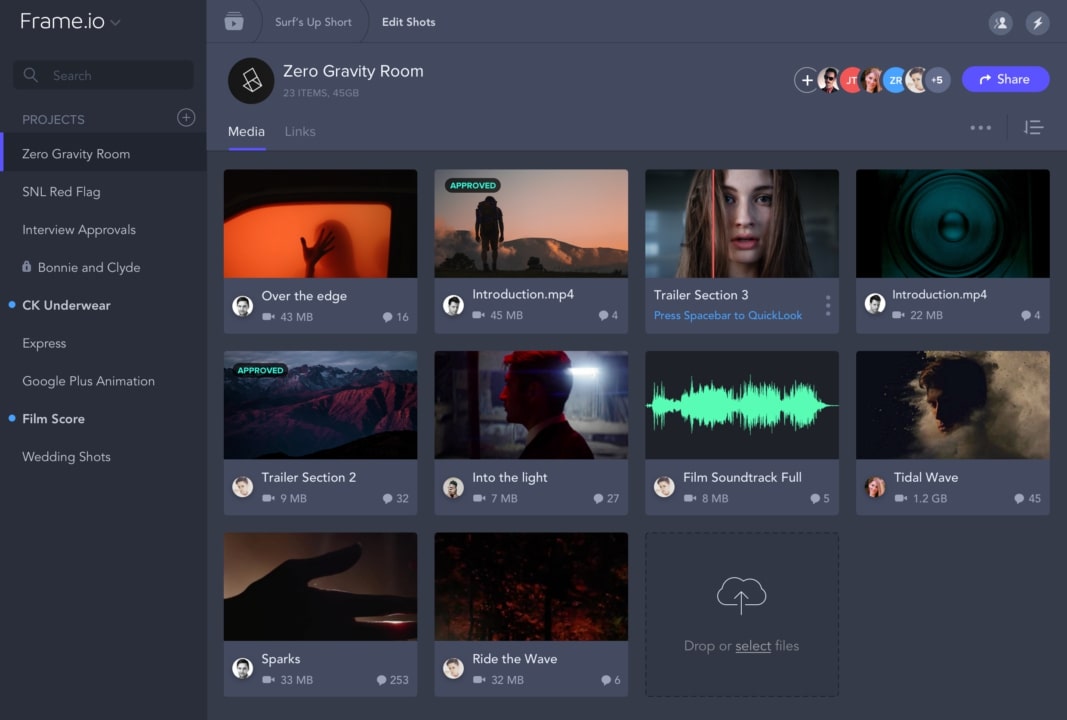
Task: Open the kebab menu on Trailer Section 3
Action: [x=828, y=306]
